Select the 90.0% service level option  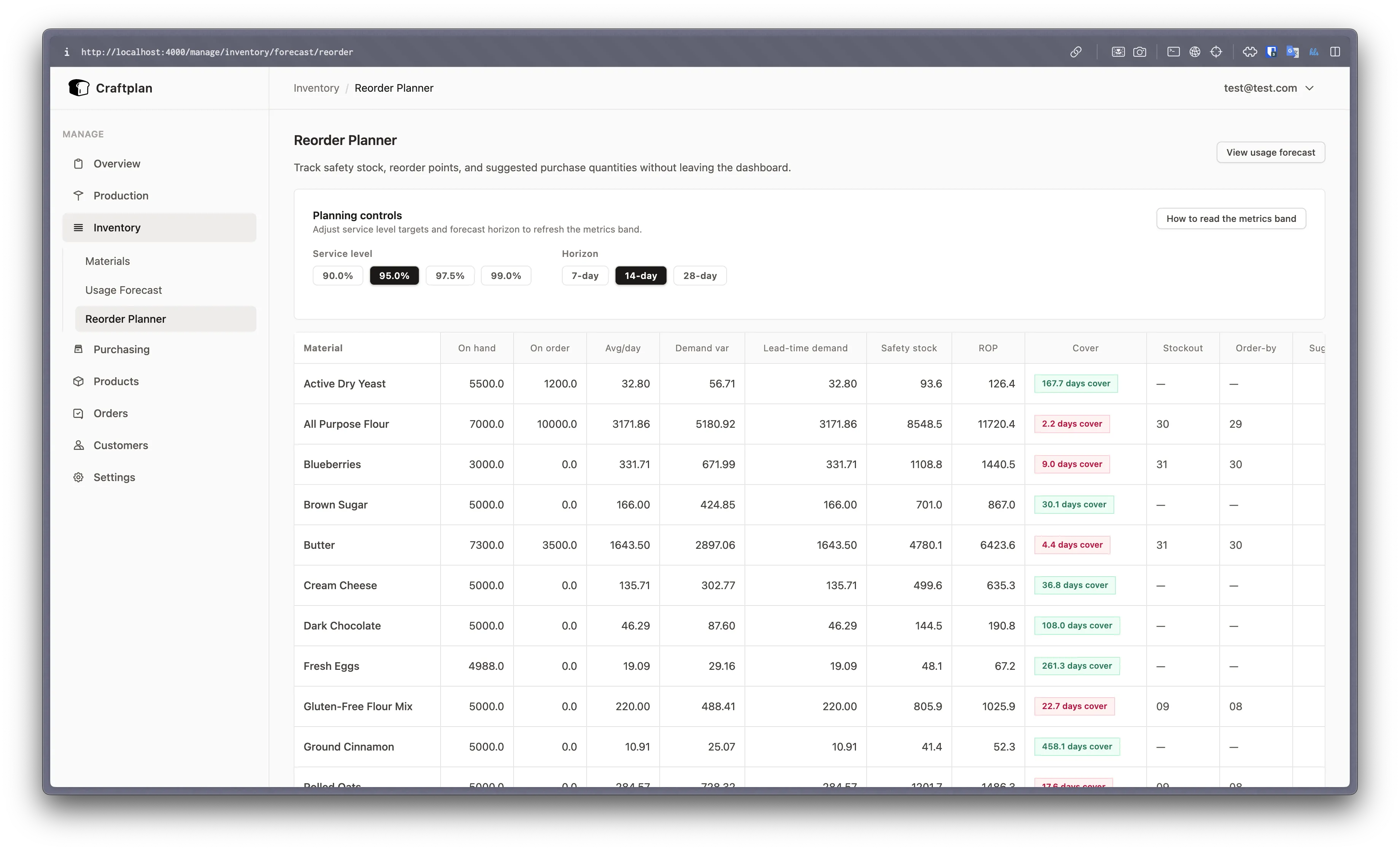pos(337,276)
